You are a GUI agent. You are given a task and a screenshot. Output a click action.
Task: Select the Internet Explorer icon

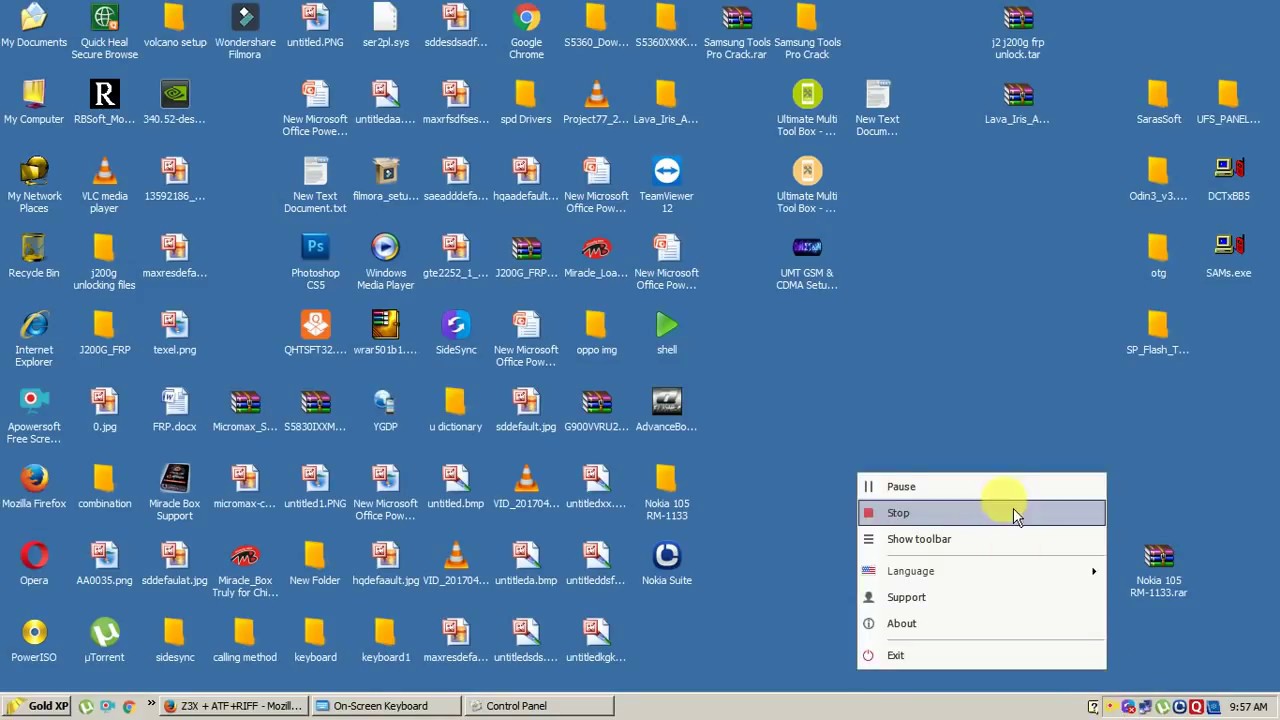pyautogui.click(x=34, y=339)
